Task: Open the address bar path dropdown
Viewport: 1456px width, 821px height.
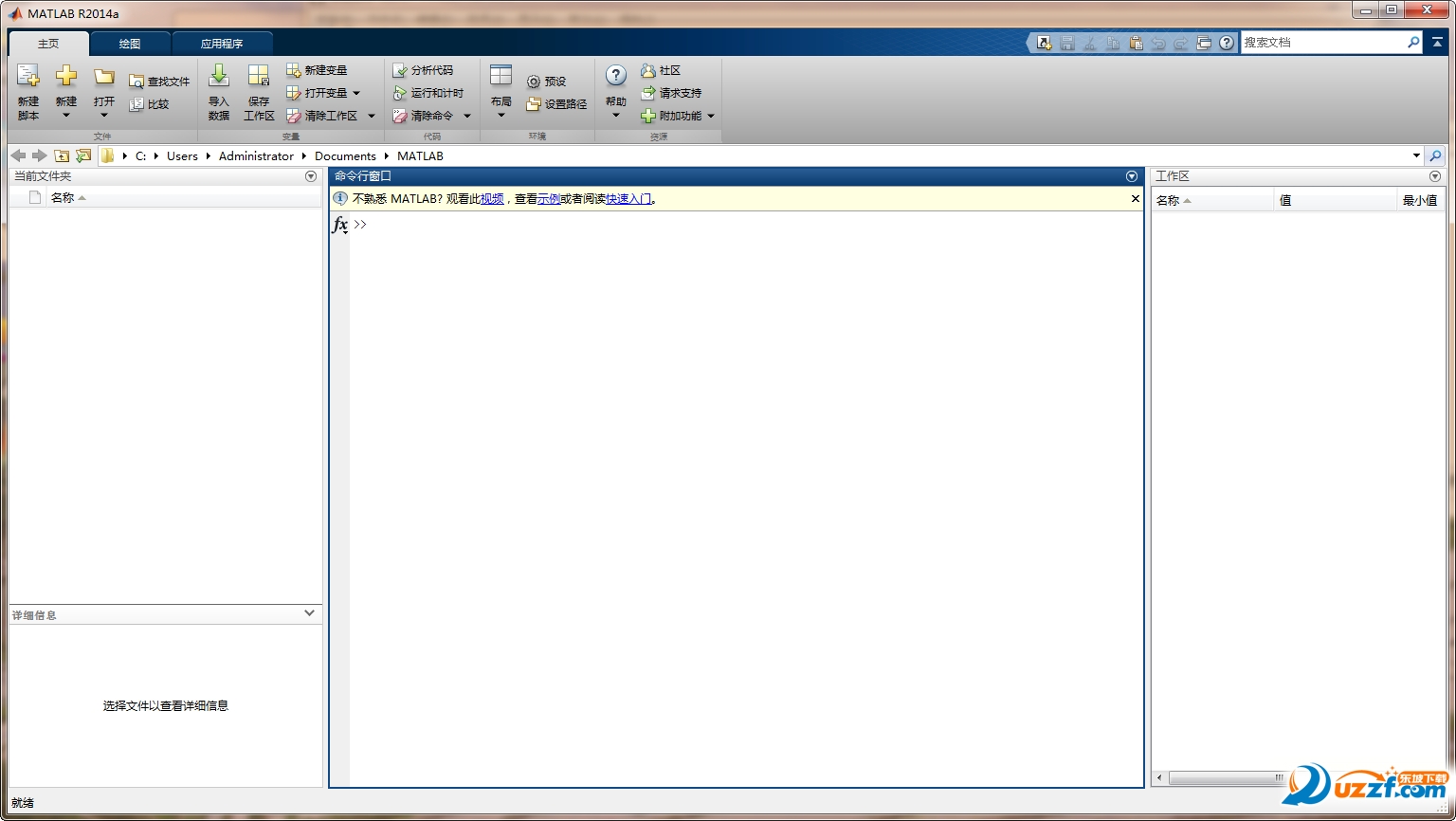Action: (1416, 155)
